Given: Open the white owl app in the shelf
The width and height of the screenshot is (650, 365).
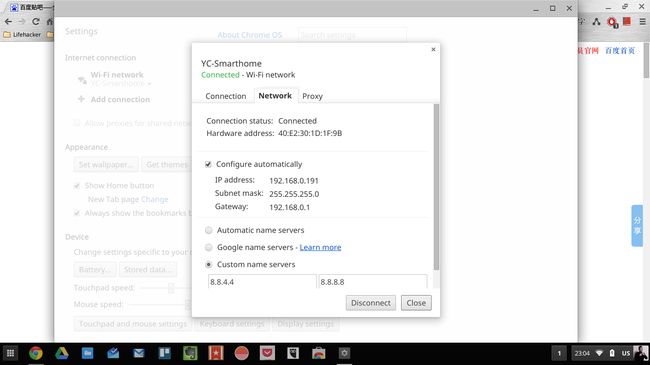Looking at the screenshot, I should click(293, 353).
